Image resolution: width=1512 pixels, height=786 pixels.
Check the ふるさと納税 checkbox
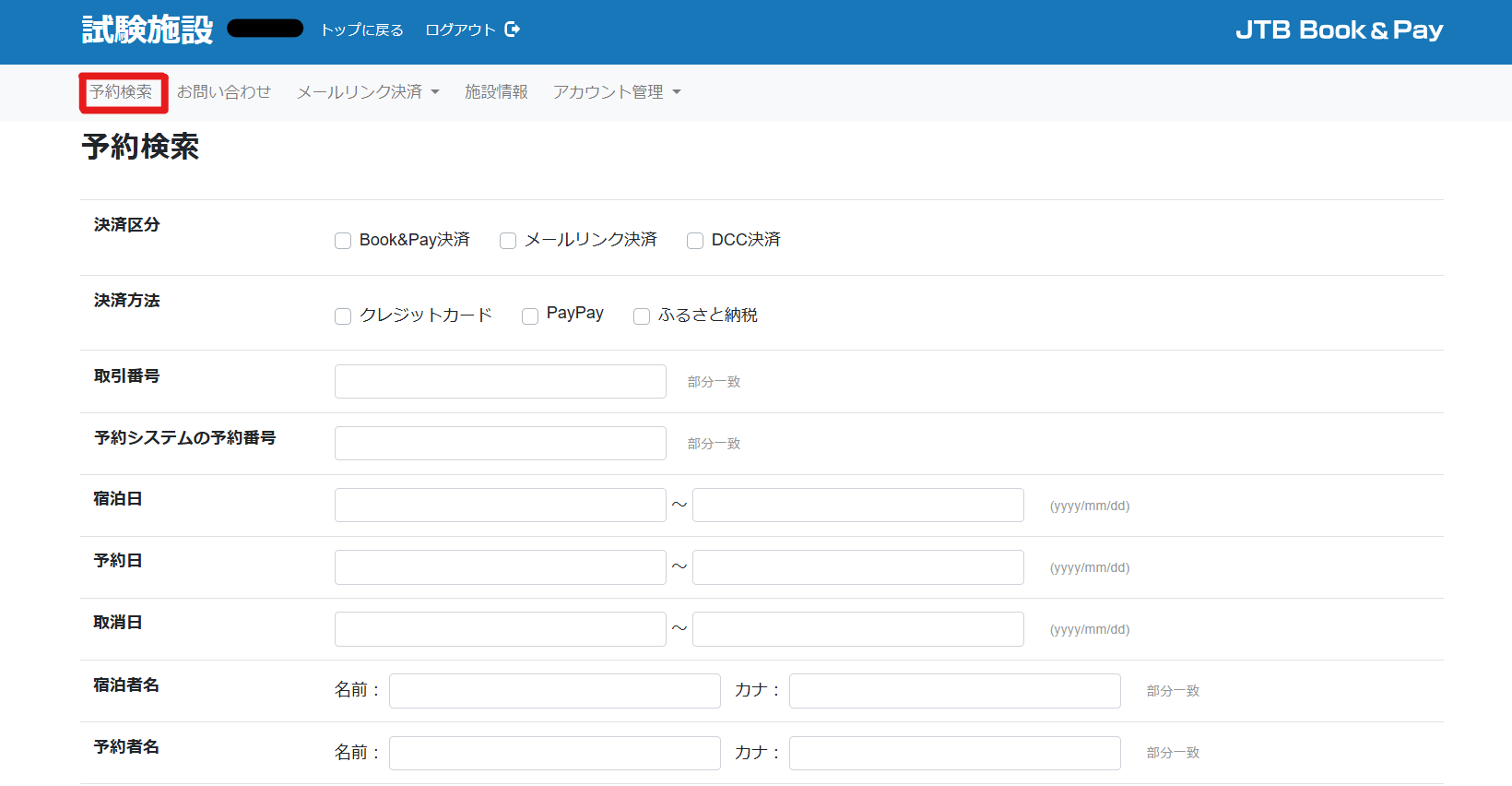[x=642, y=316]
